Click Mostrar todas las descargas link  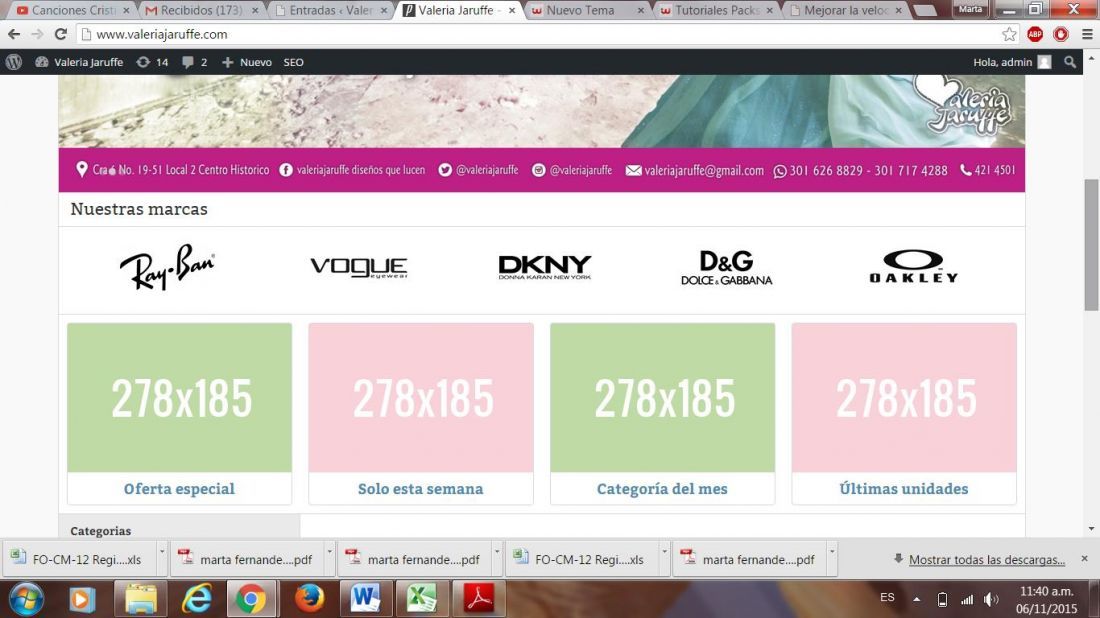point(986,559)
